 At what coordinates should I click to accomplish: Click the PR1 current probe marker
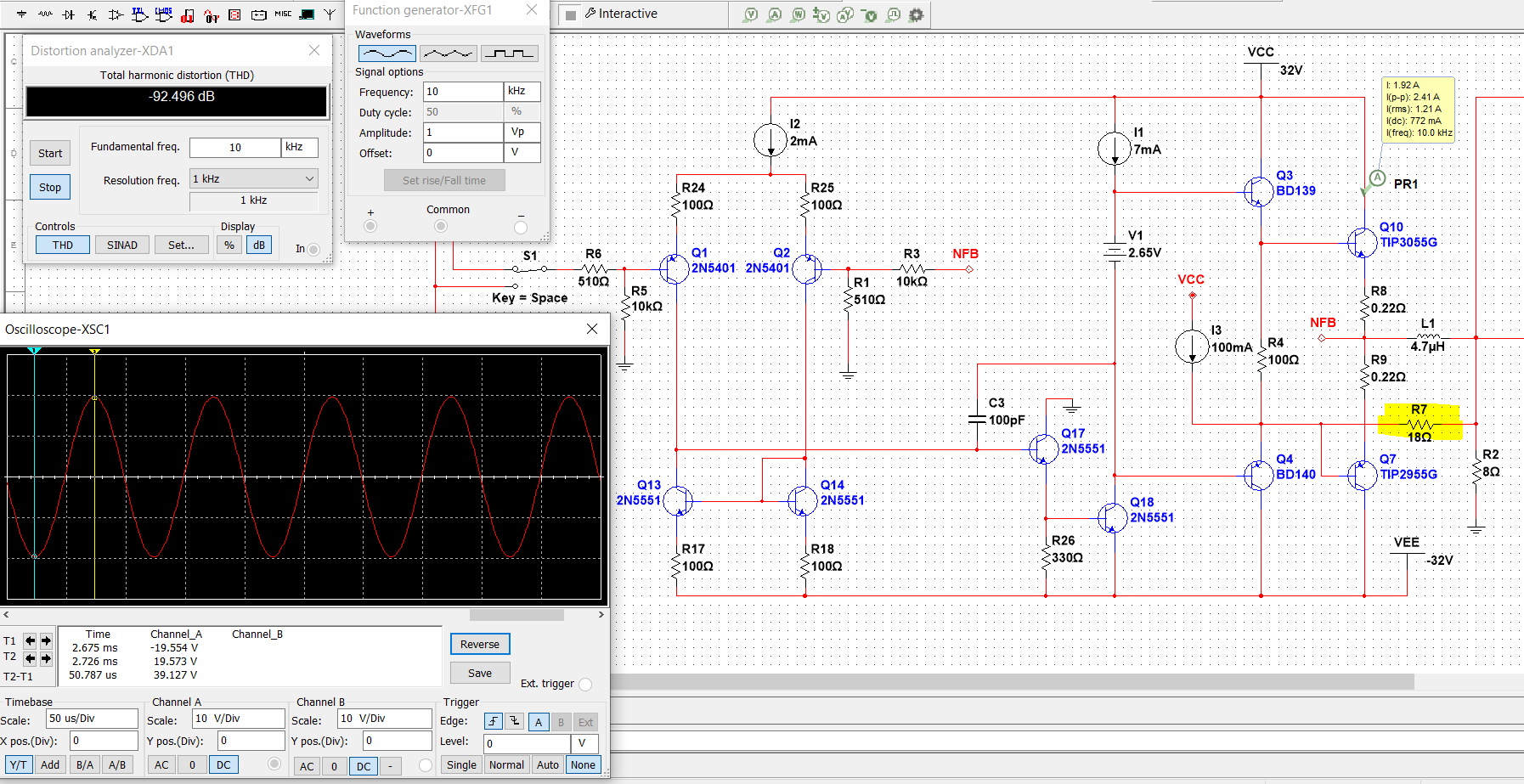[1377, 178]
